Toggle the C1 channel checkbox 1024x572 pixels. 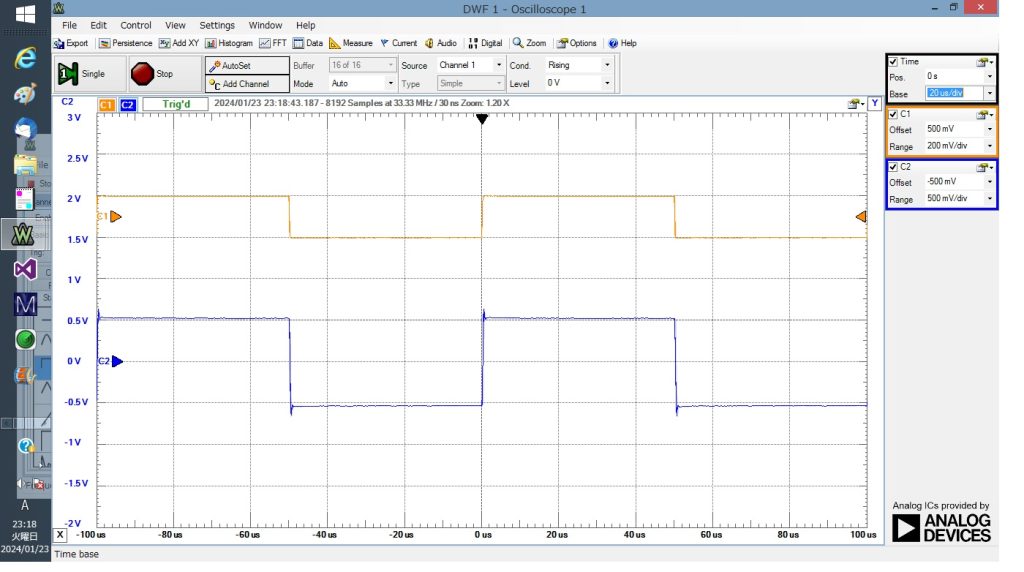pos(893,114)
